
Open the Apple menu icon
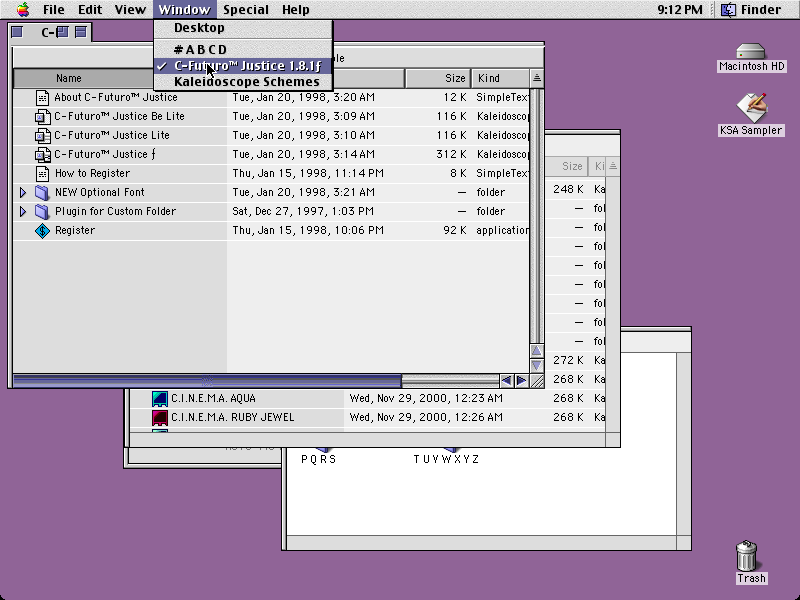[23, 9]
